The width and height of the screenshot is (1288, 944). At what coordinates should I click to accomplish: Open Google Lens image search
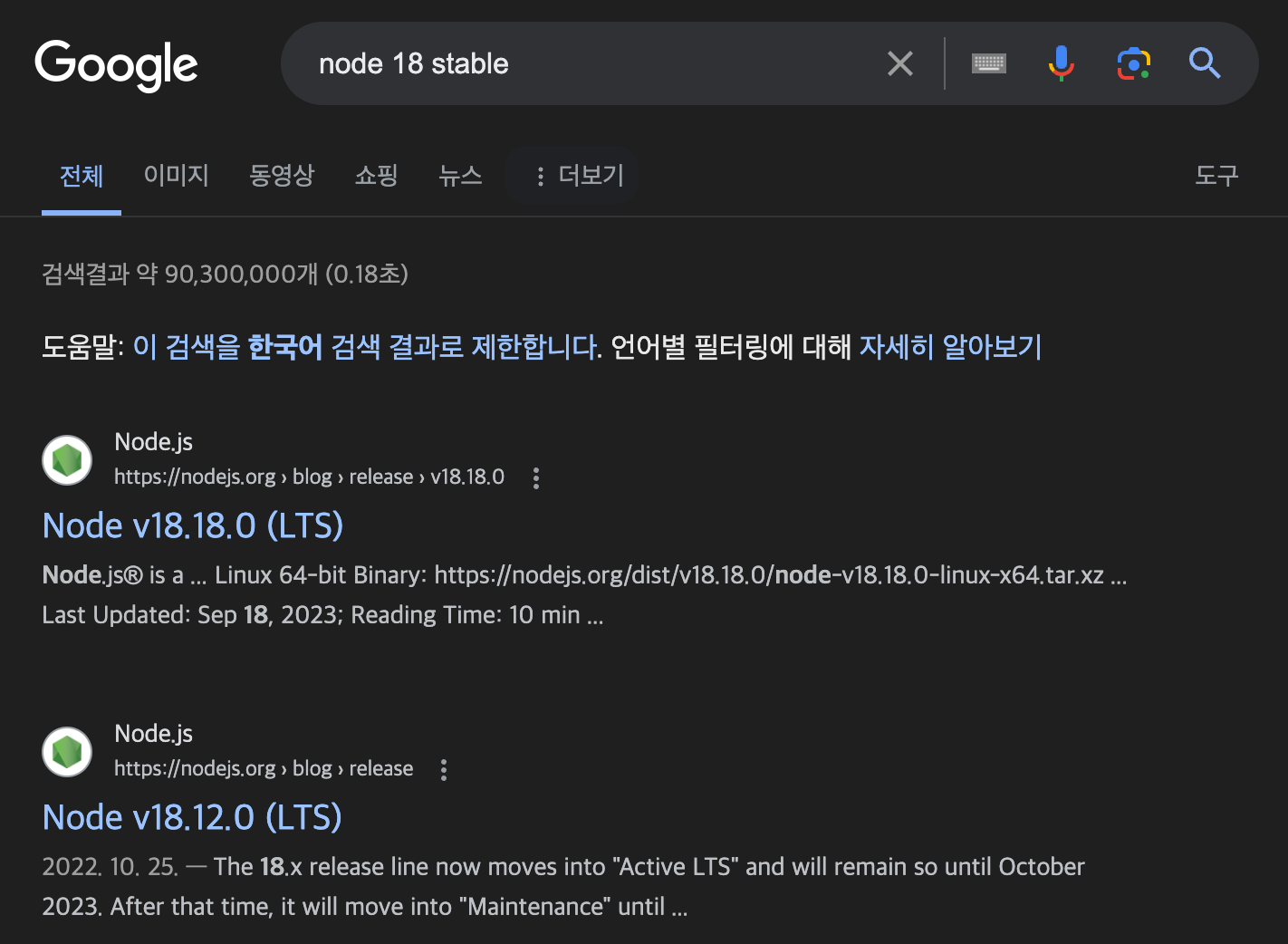pyautogui.click(x=1133, y=63)
